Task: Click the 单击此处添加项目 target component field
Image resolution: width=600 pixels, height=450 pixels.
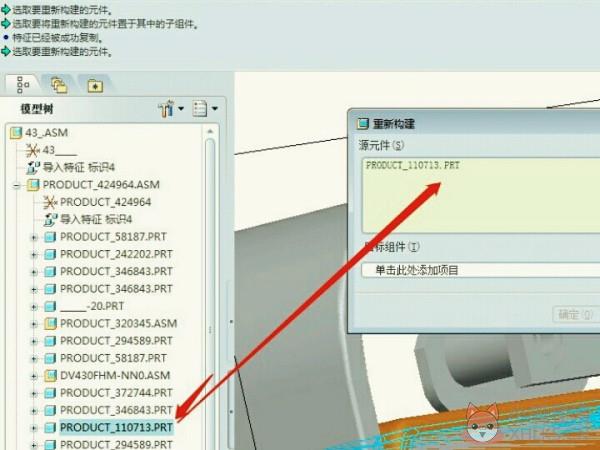Action: pyautogui.click(x=481, y=271)
